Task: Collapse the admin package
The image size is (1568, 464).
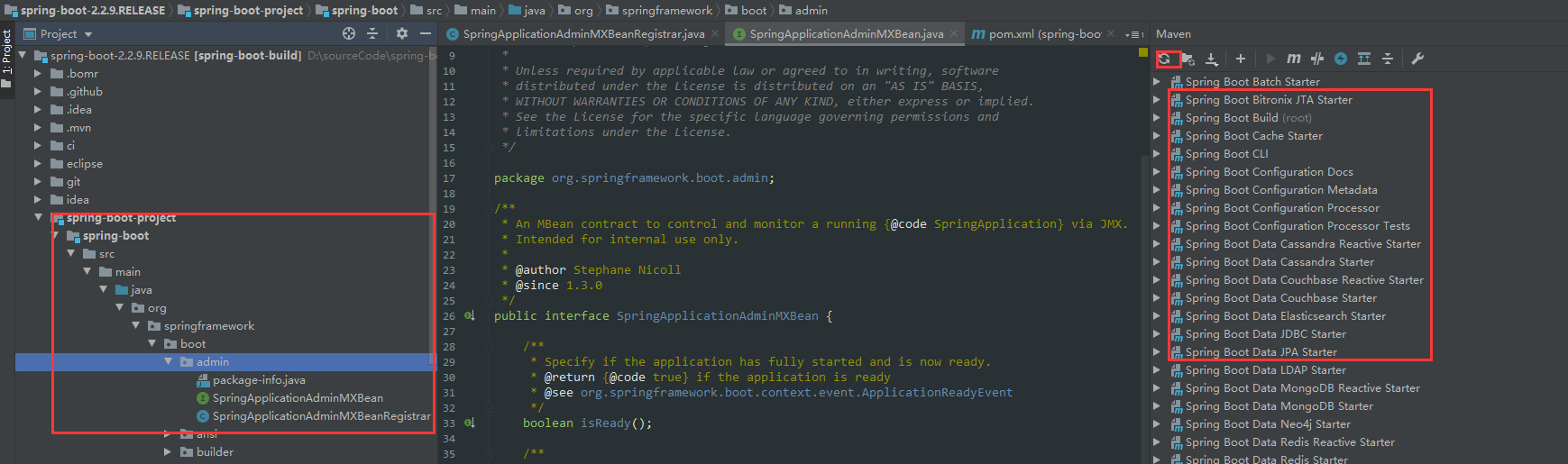Action: pyautogui.click(x=168, y=361)
